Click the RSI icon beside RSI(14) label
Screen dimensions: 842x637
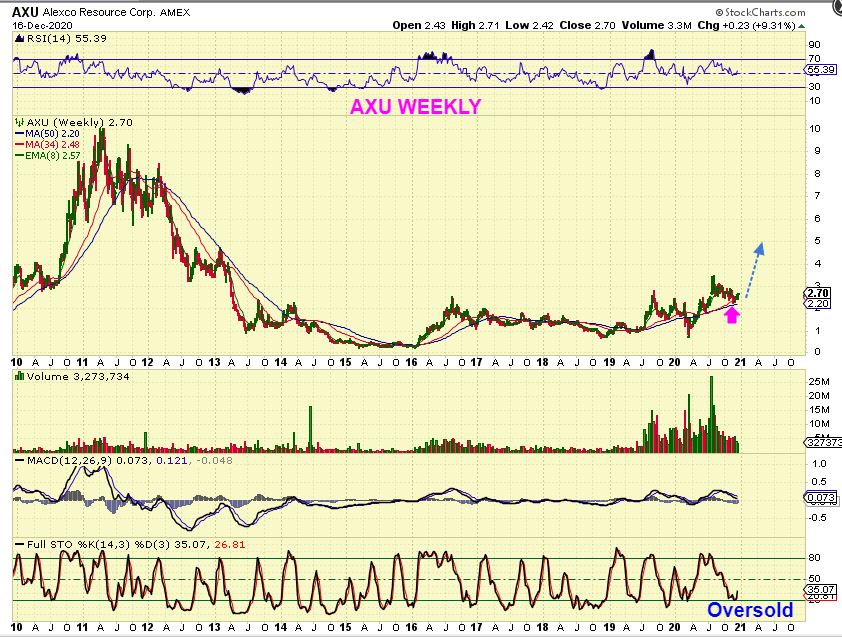coord(20,39)
